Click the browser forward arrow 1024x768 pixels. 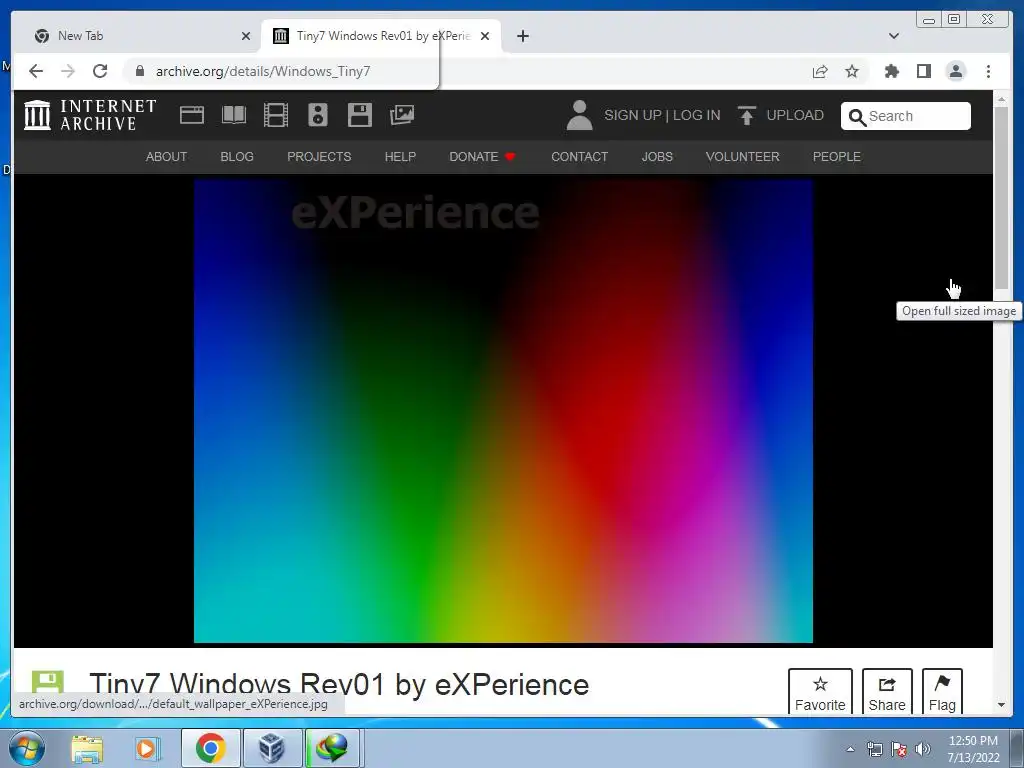(68, 71)
